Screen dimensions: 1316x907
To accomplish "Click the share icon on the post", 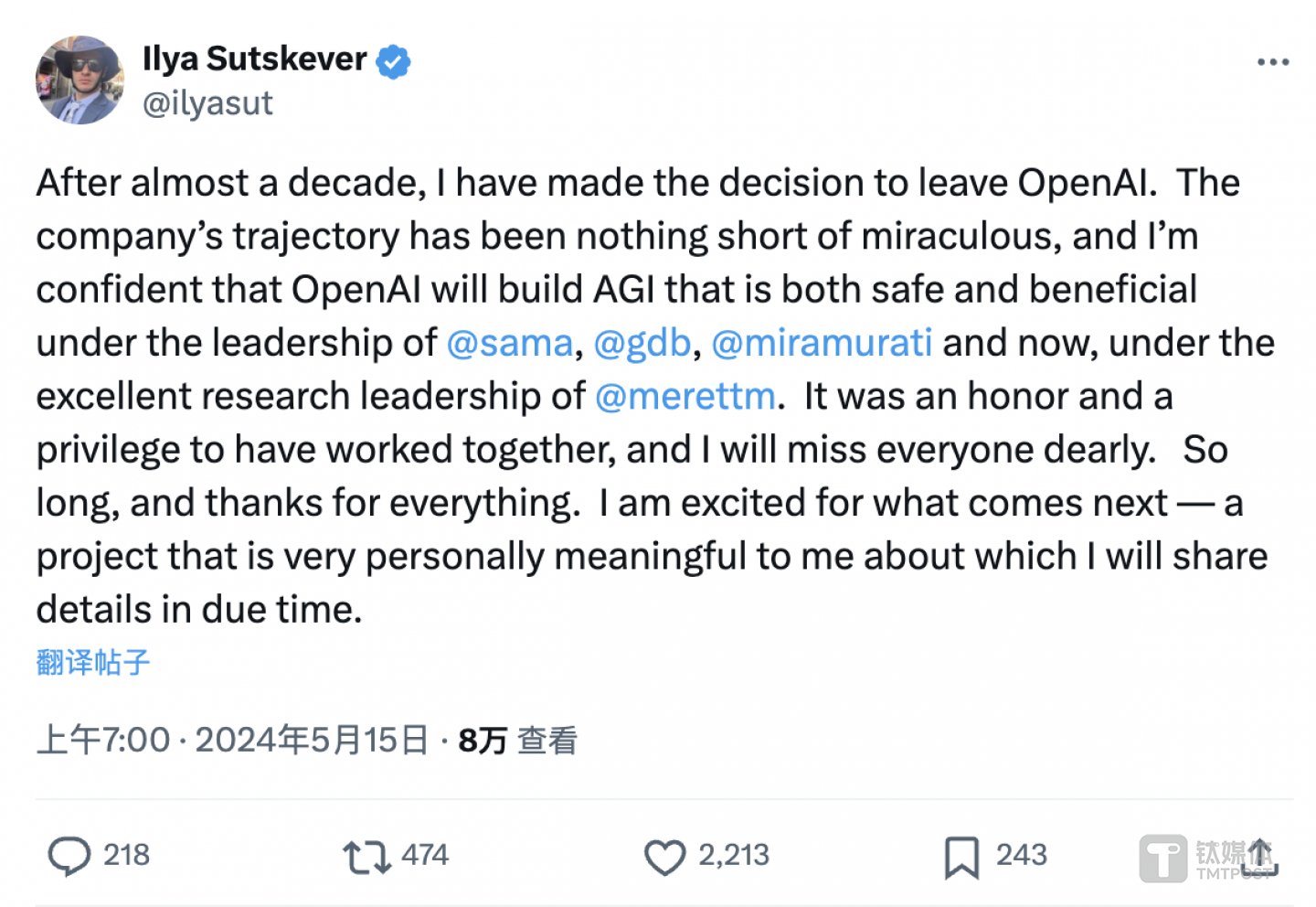I will 1261,858.
